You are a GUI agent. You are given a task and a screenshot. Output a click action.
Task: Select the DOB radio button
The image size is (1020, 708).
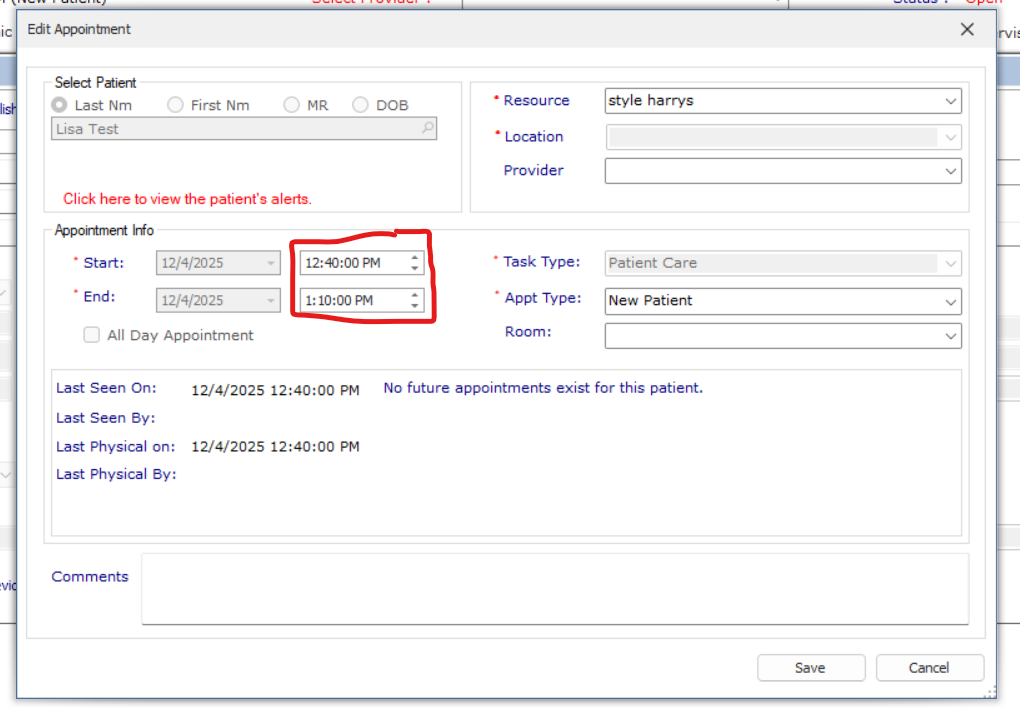click(x=360, y=105)
